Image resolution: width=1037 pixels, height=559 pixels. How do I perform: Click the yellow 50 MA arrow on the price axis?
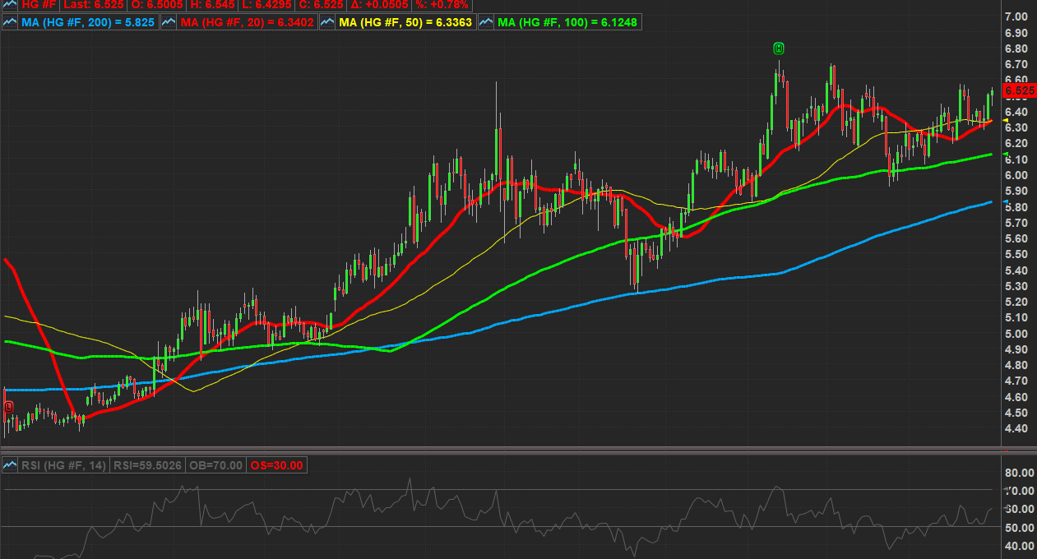(1006, 120)
